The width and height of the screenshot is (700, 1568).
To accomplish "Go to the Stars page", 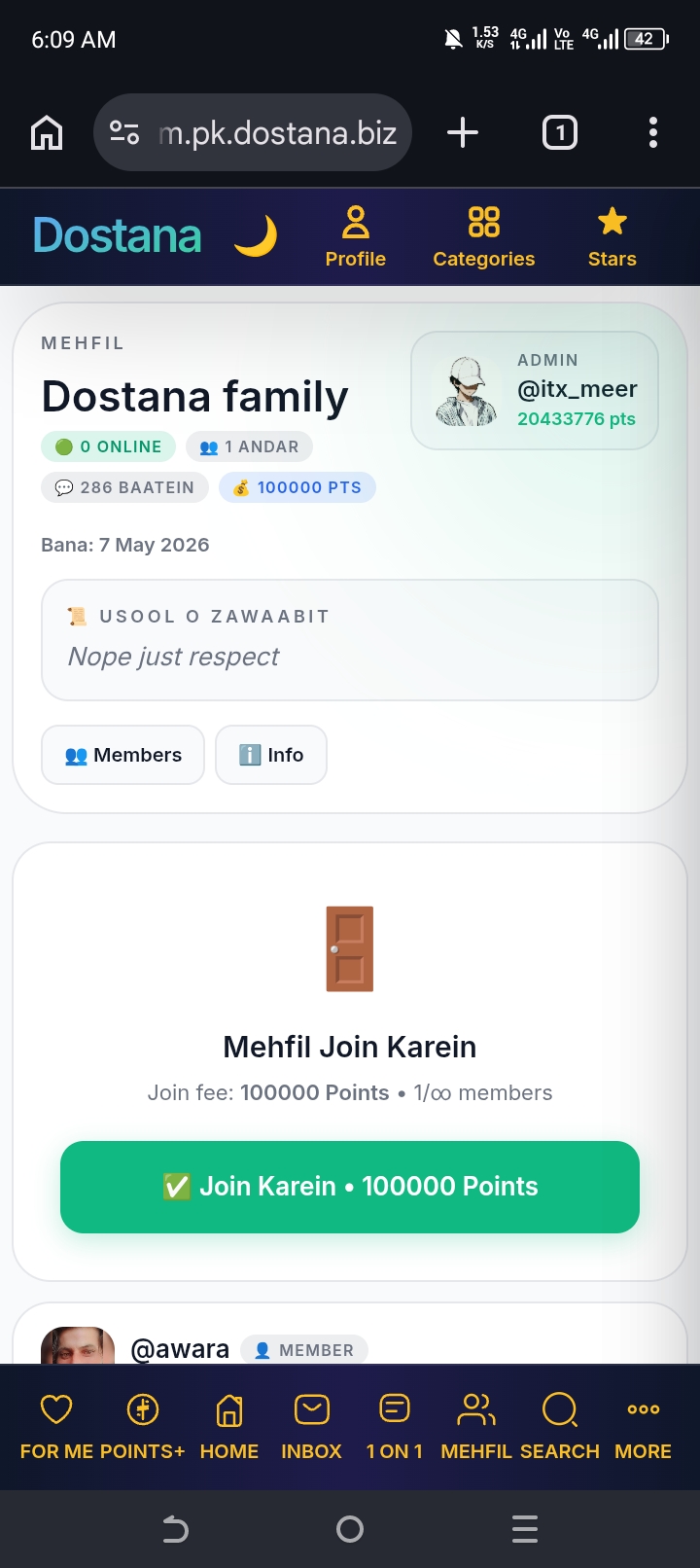I will [612, 236].
